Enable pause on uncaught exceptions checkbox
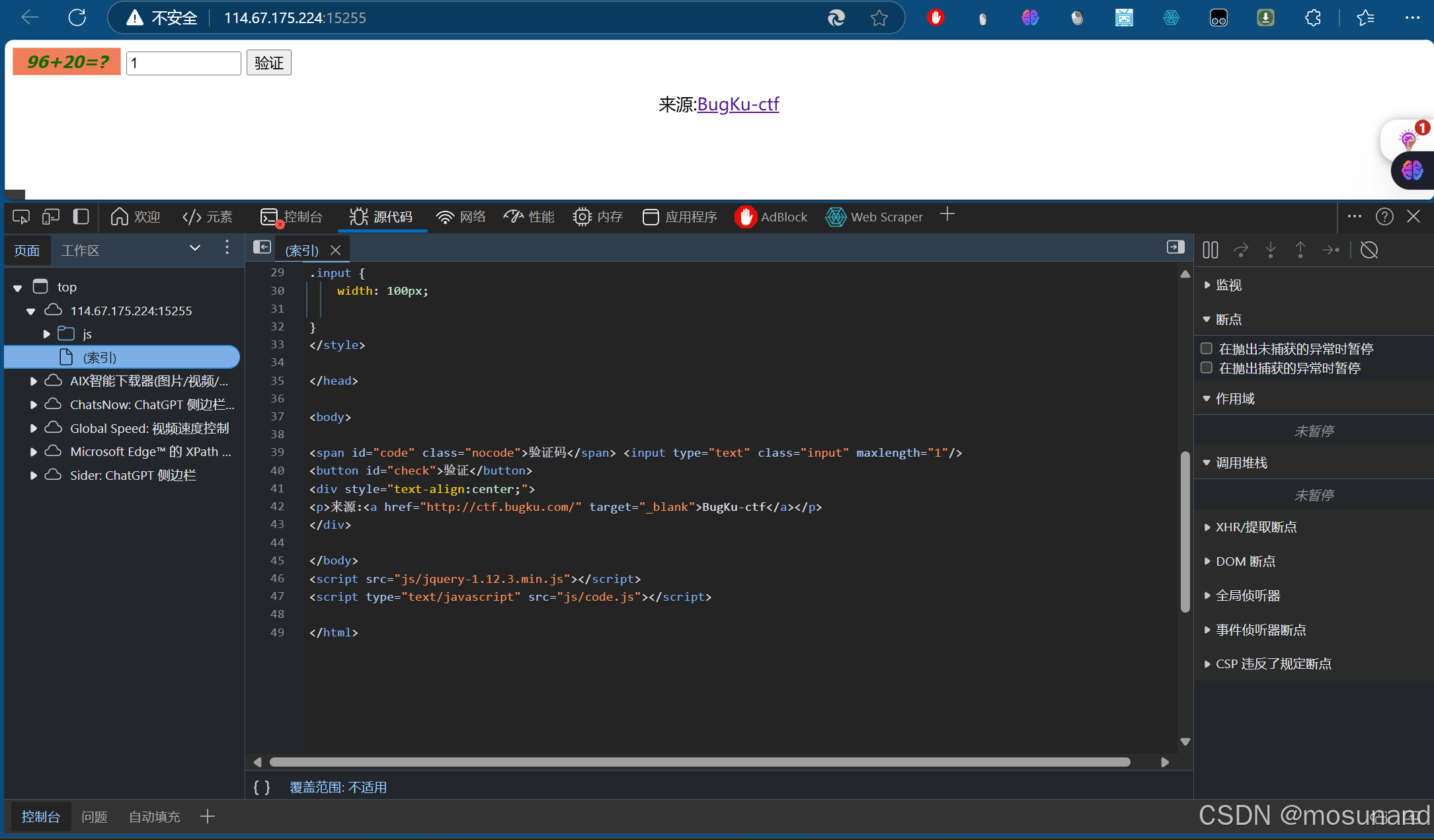Image resolution: width=1434 pixels, height=840 pixels. pyautogui.click(x=1207, y=348)
